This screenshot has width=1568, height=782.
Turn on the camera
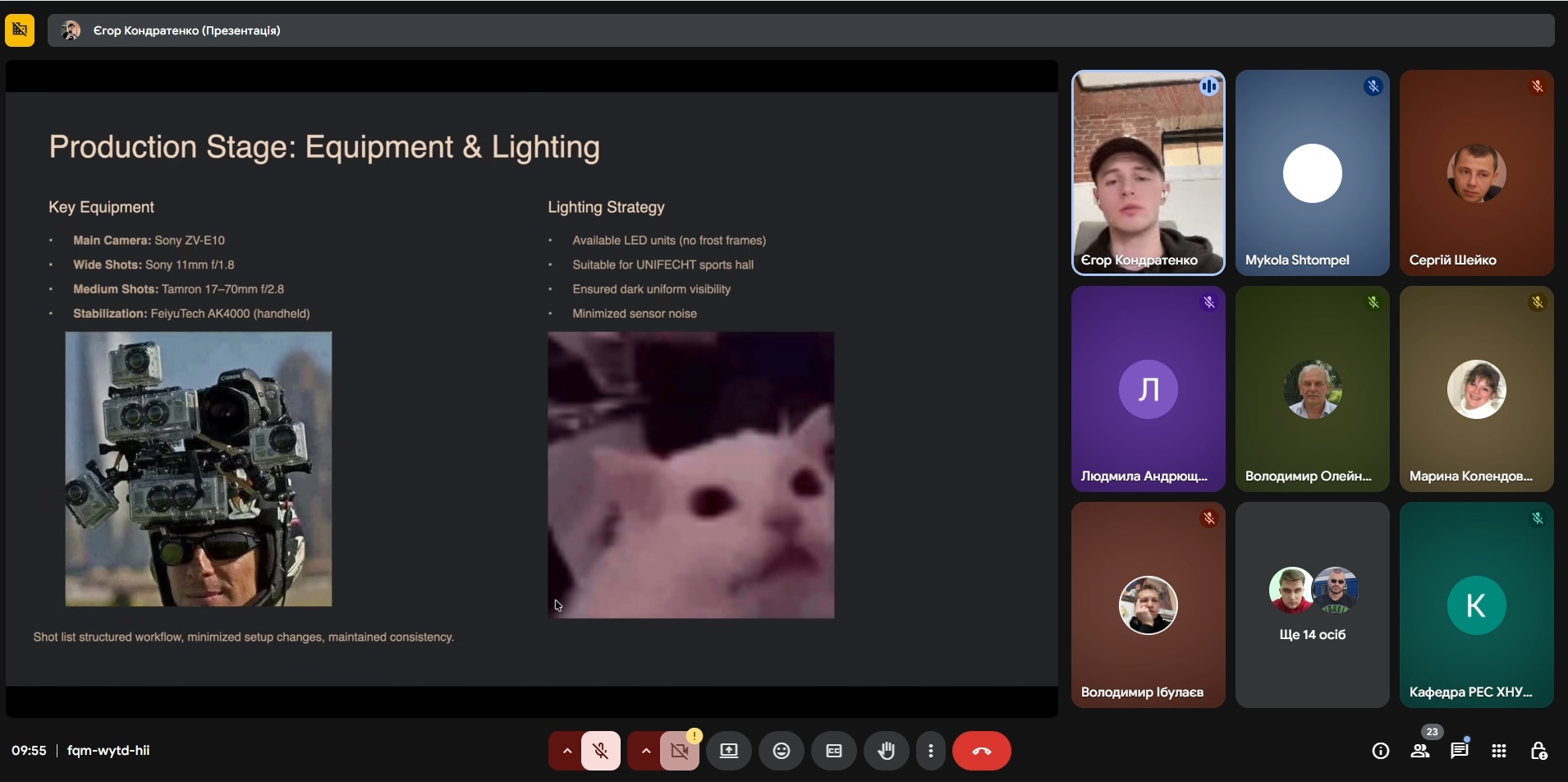coord(680,751)
